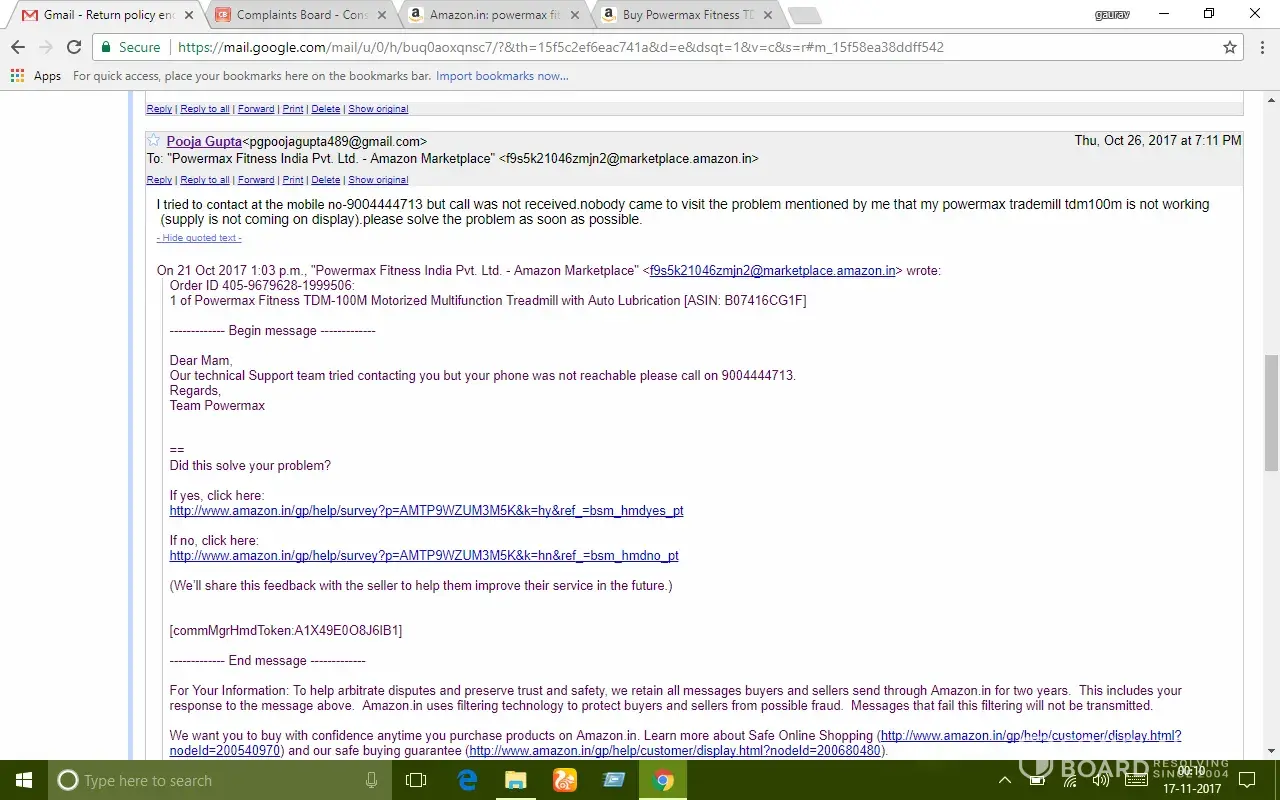The width and height of the screenshot is (1280, 800).
Task: Click the microphone icon in taskbar search
Action: coord(372,780)
